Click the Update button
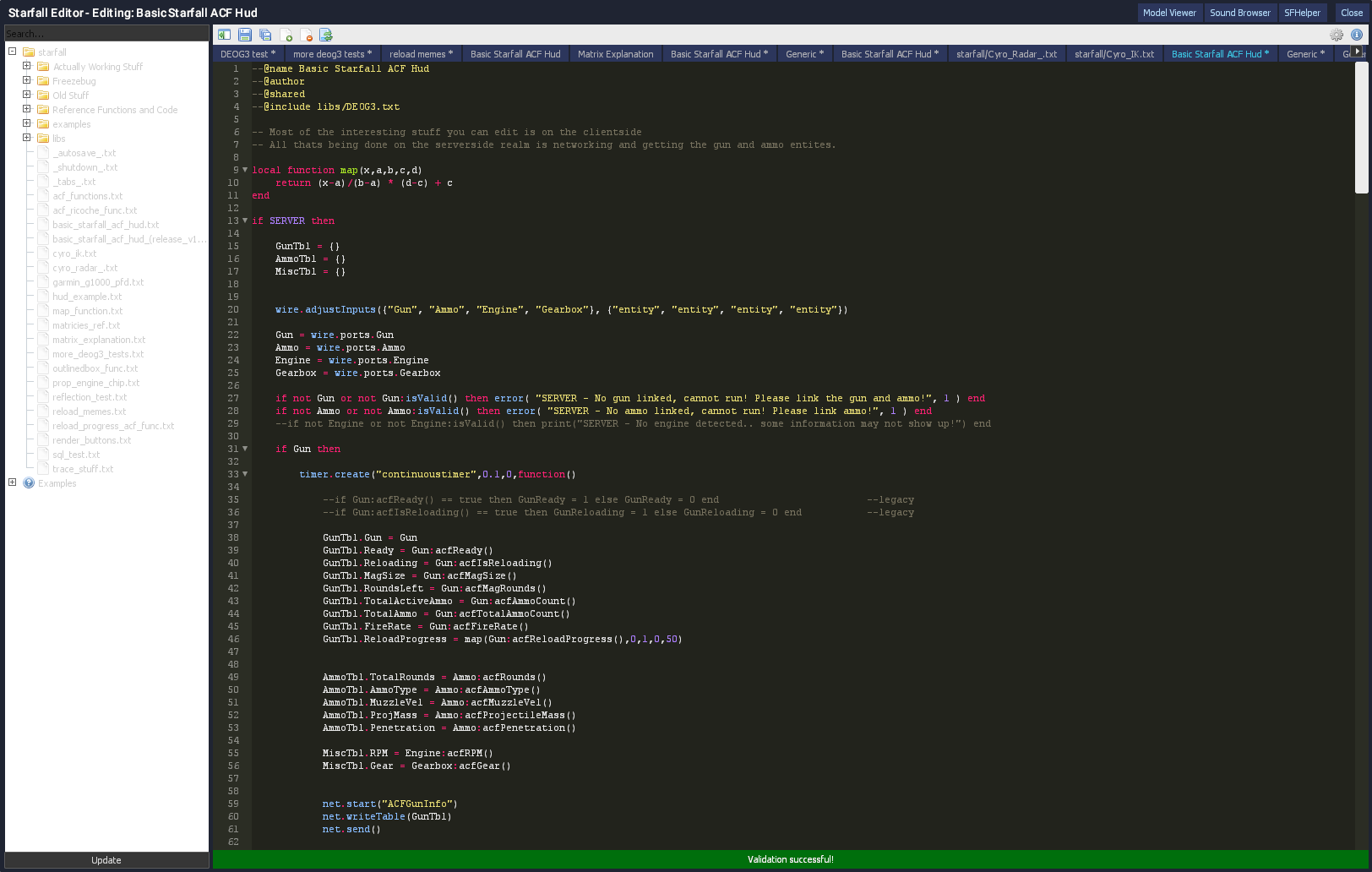Viewport: 1372px width, 872px height. click(x=106, y=859)
